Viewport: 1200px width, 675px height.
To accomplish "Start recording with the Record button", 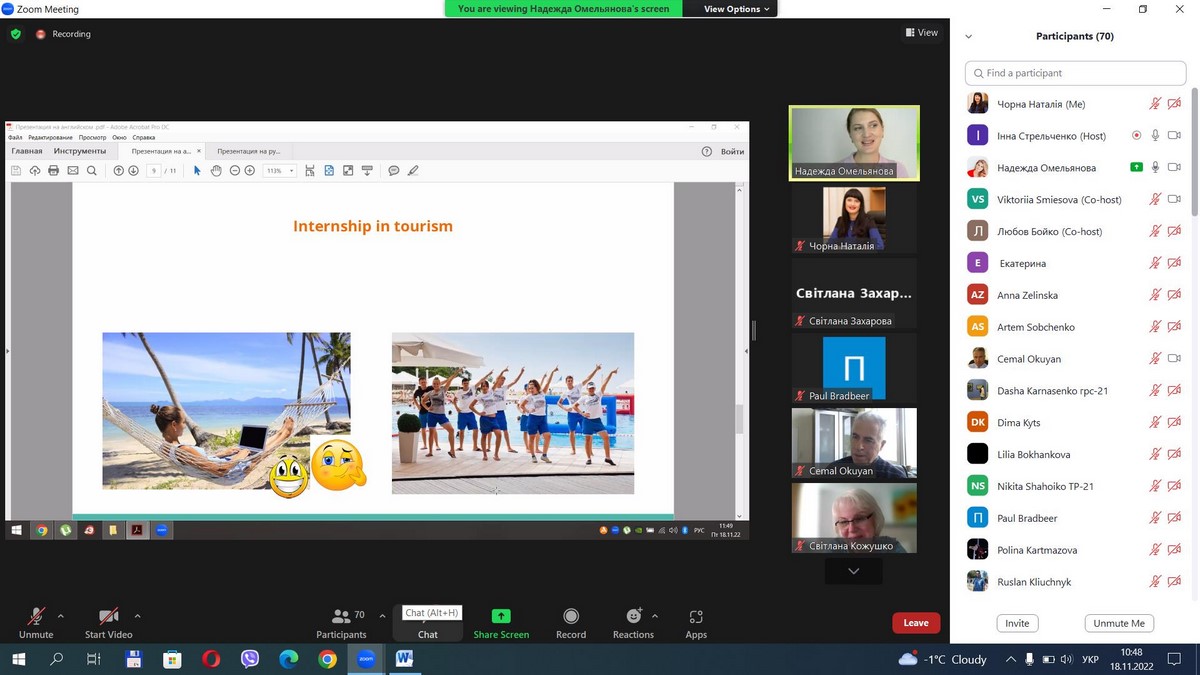I will click(571, 617).
